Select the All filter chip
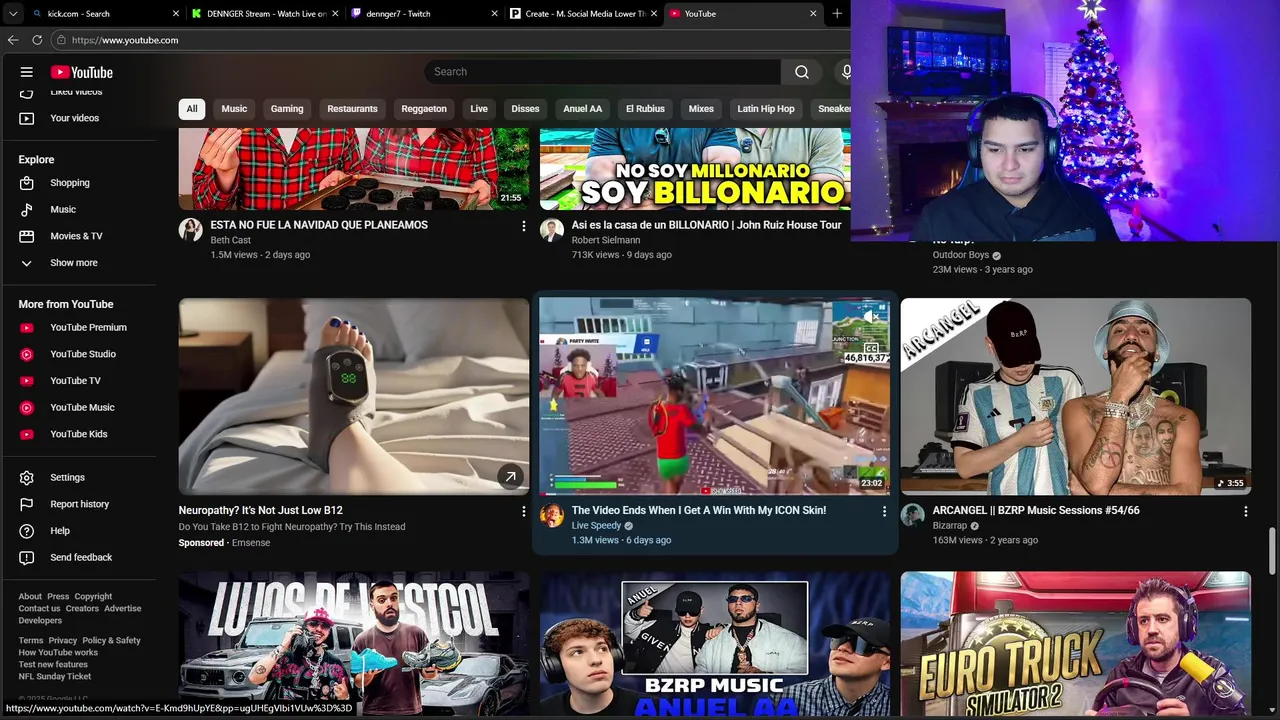 point(192,109)
